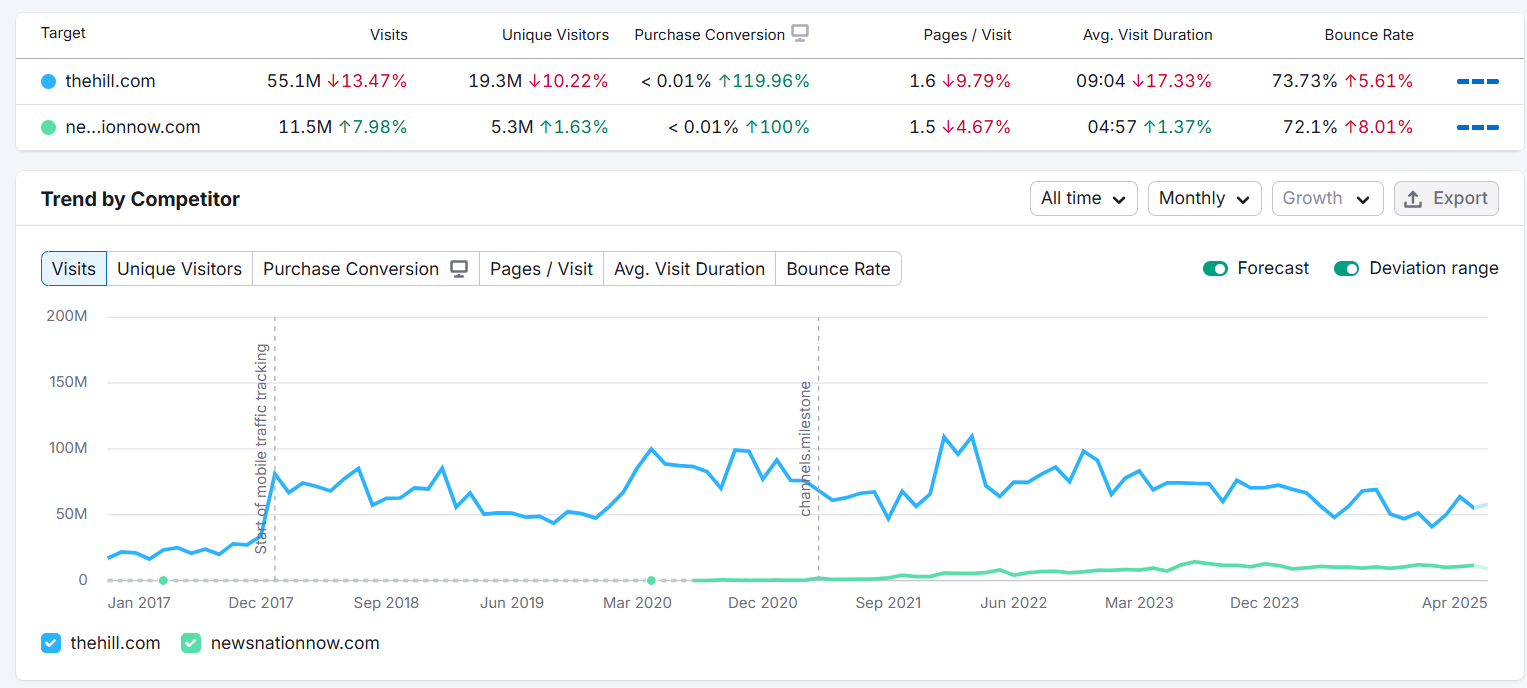
Task: Uncheck thehill.com legend checkbox
Action: tap(51, 643)
